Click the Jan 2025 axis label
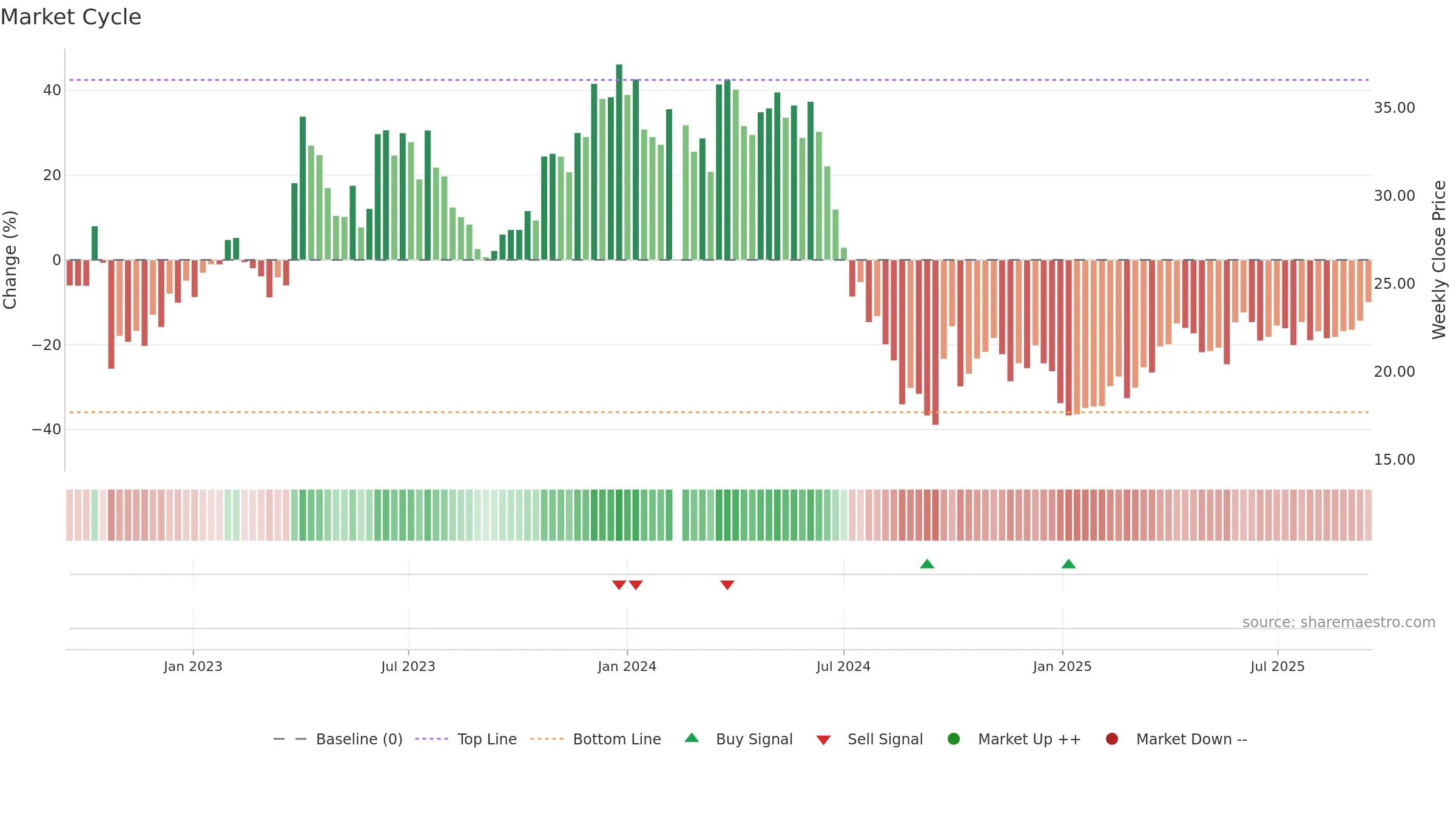 1062,667
